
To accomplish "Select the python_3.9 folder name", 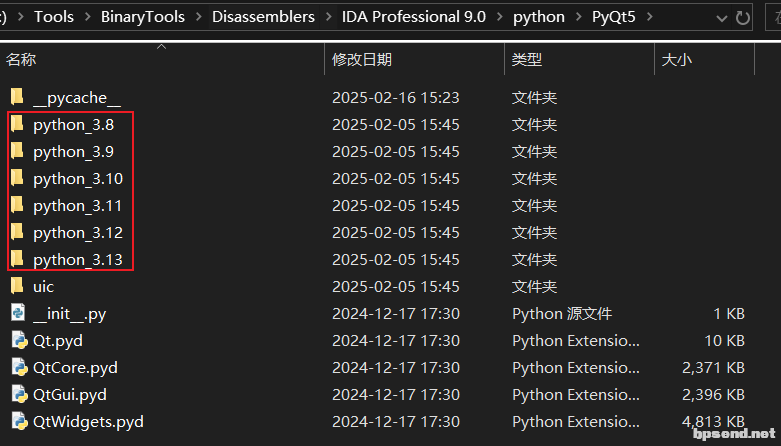I will [x=74, y=151].
